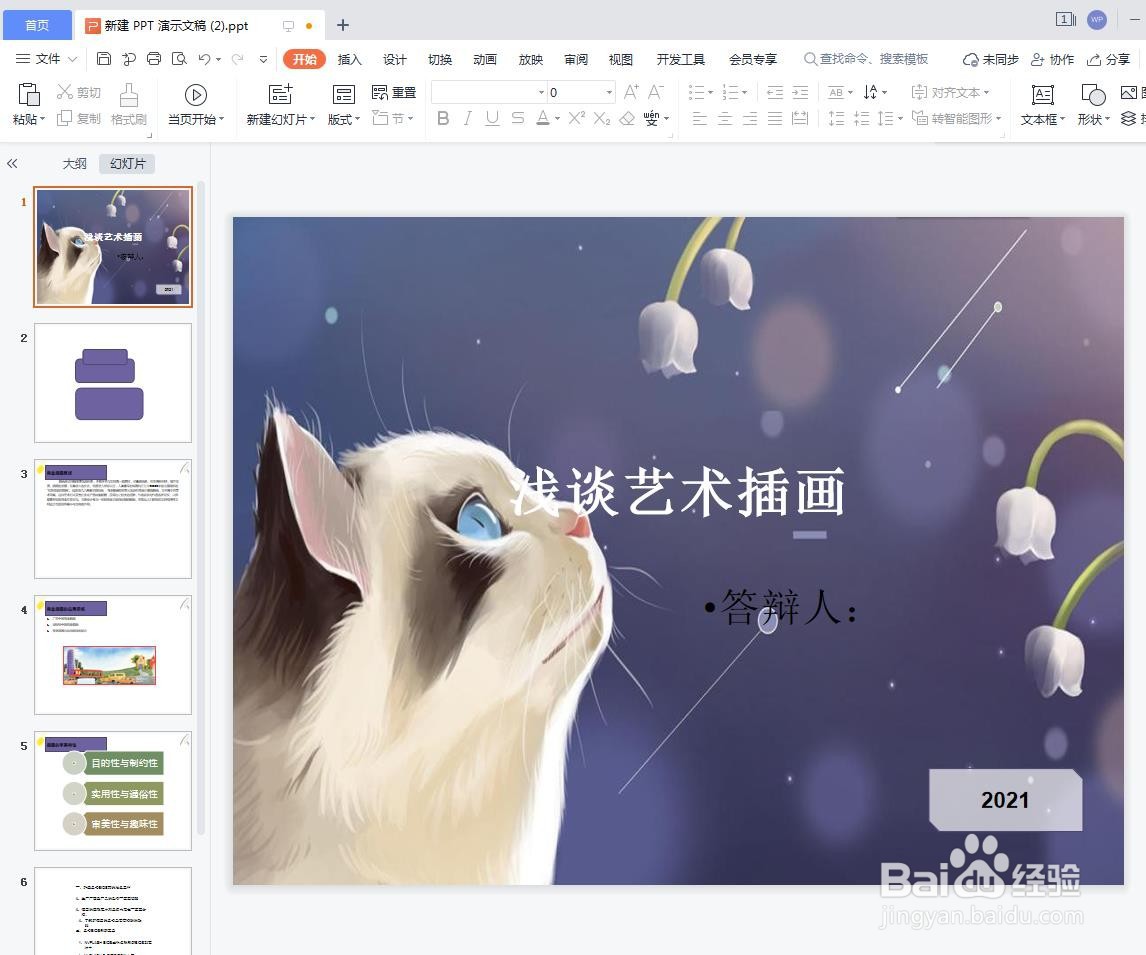Open the File (文件) menu
1146x955 pixels.
coord(46,59)
